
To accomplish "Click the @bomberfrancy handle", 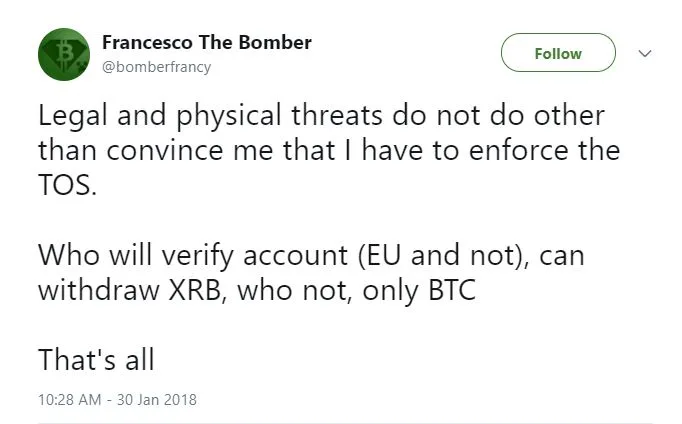I will (156, 67).
